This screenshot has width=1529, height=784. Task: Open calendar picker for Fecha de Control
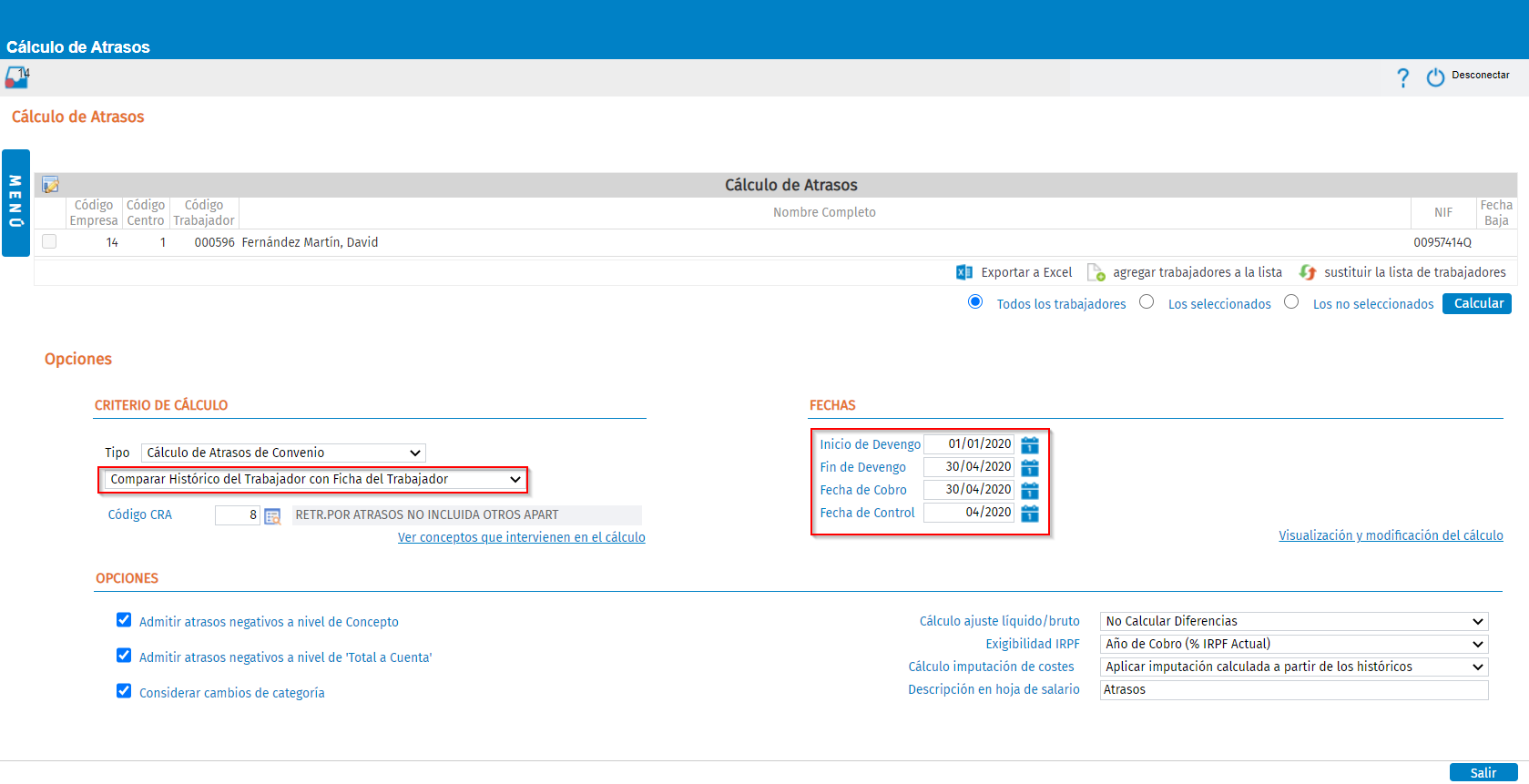coord(1030,513)
